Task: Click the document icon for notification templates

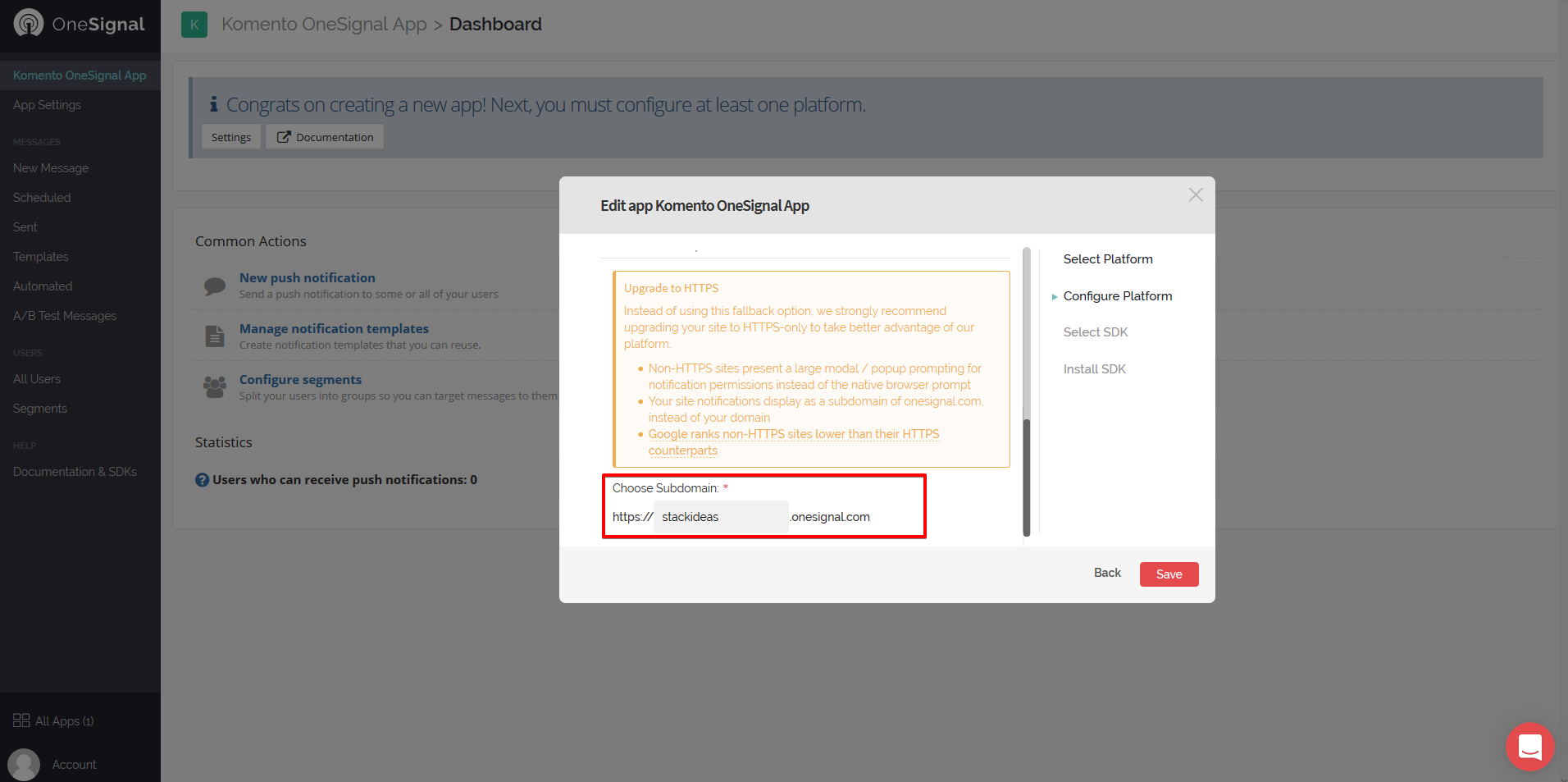Action: [x=215, y=336]
